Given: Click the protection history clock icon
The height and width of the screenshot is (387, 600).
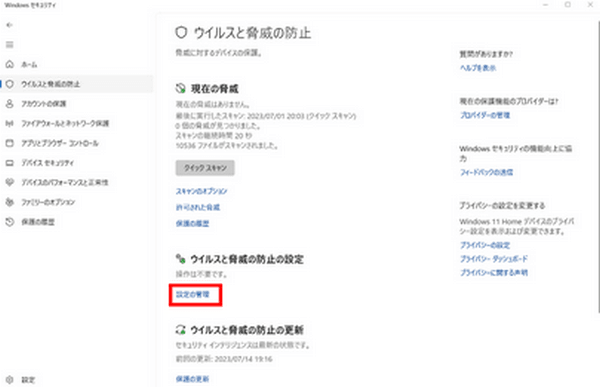Looking at the screenshot, I should tap(10, 222).
